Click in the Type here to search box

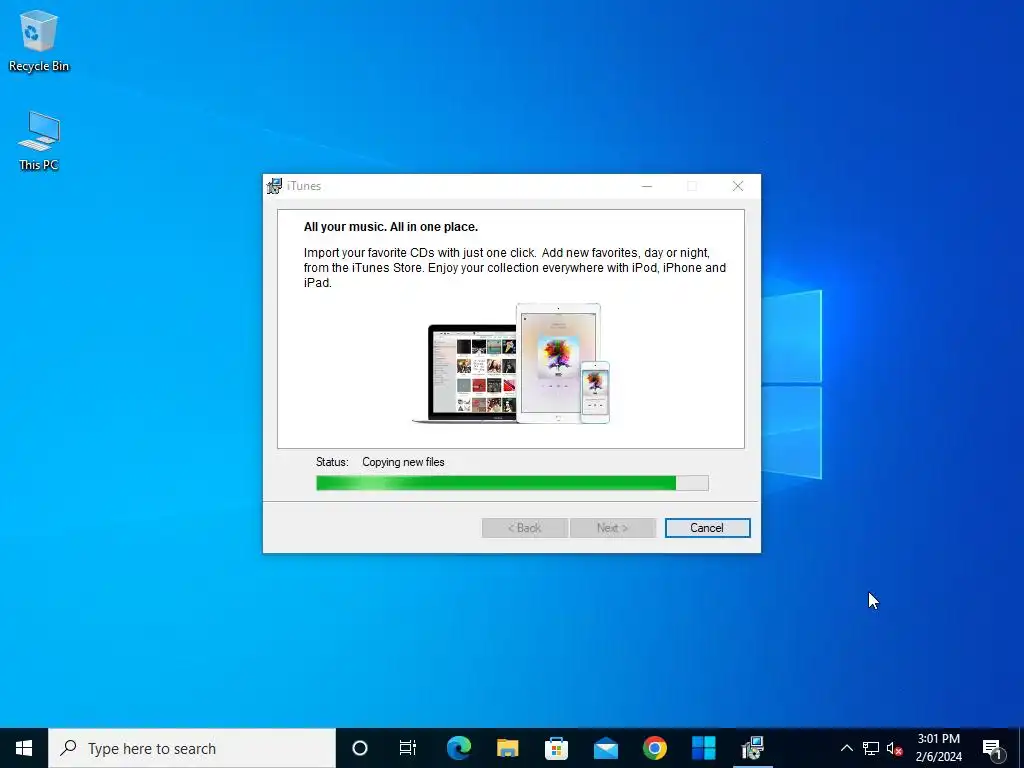pyautogui.click(x=192, y=748)
